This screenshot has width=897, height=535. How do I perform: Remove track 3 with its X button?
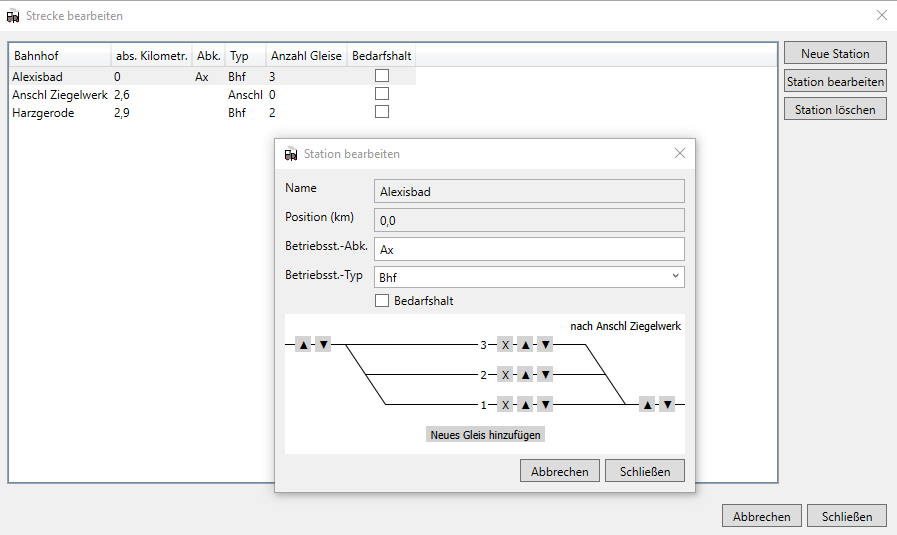click(x=505, y=344)
